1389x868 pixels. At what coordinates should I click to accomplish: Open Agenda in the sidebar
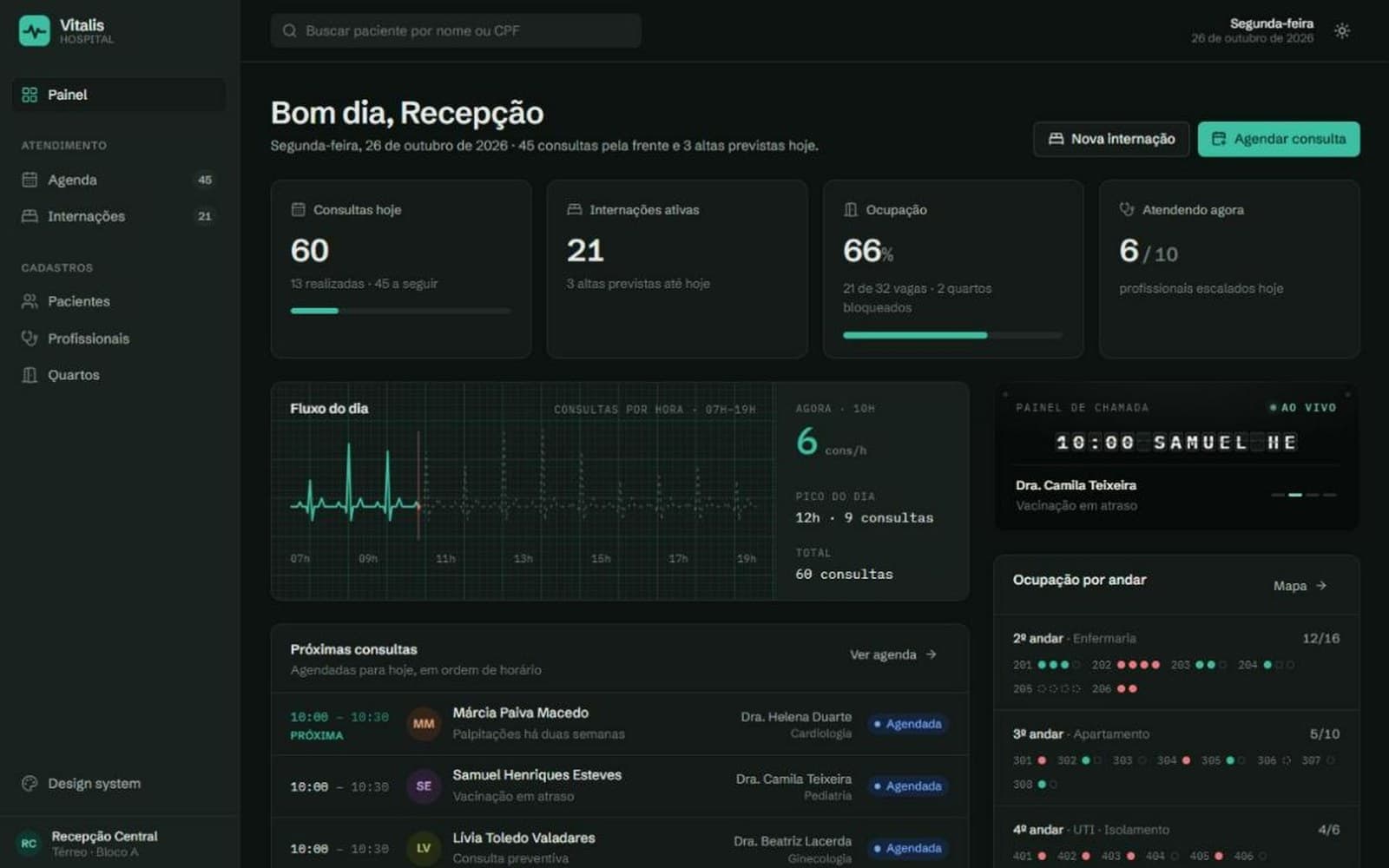click(120, 180)
